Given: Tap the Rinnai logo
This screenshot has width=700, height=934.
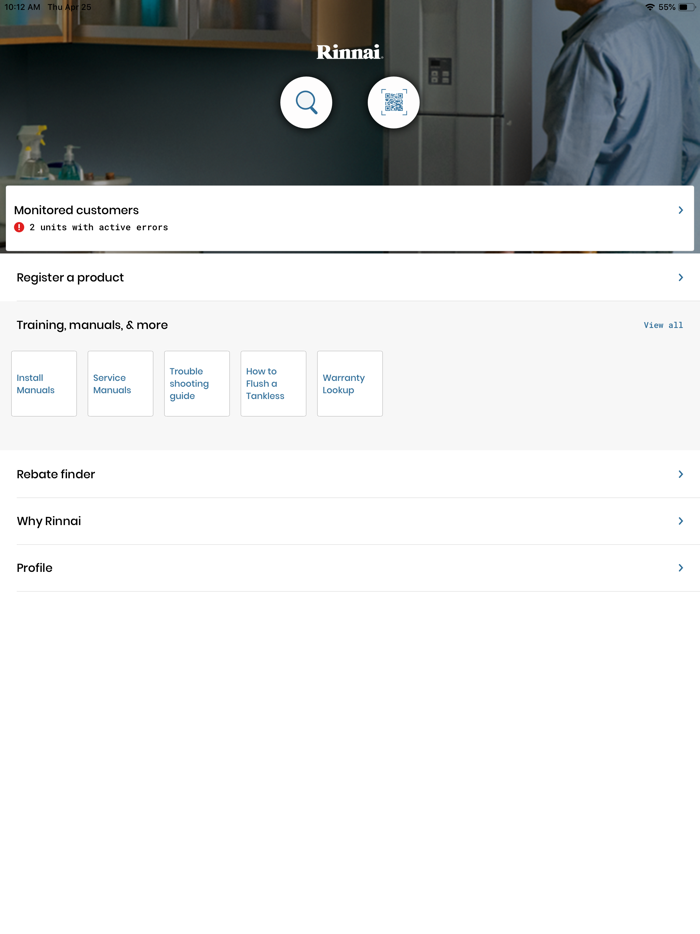Looking at the screenshot, I should click(x=349, y=52).
